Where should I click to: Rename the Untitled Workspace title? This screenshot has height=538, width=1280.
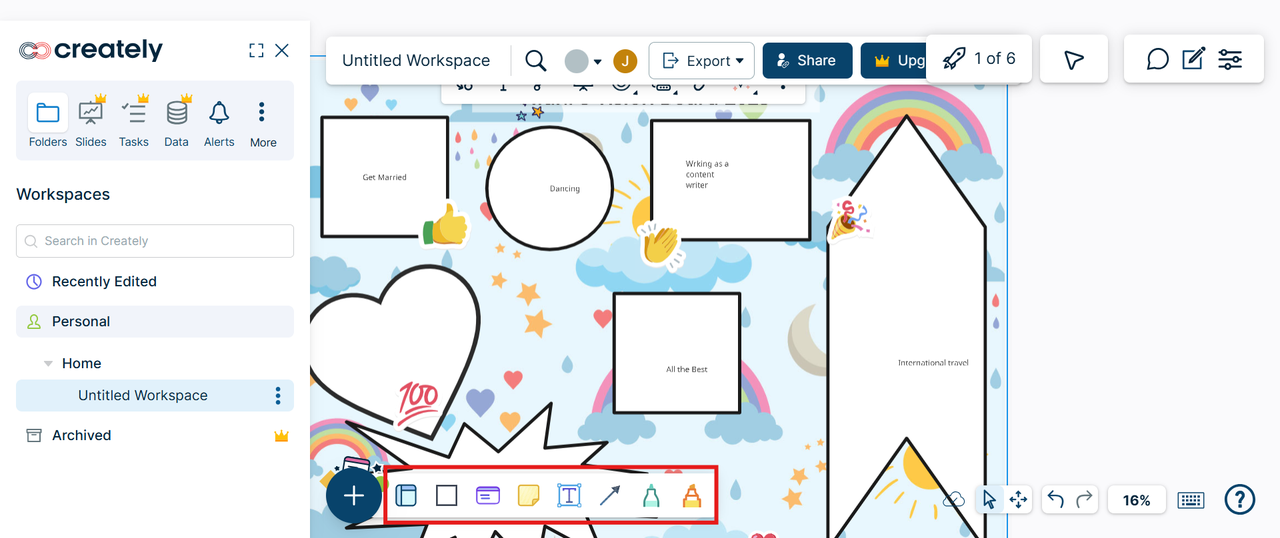[x=416, y=60]
